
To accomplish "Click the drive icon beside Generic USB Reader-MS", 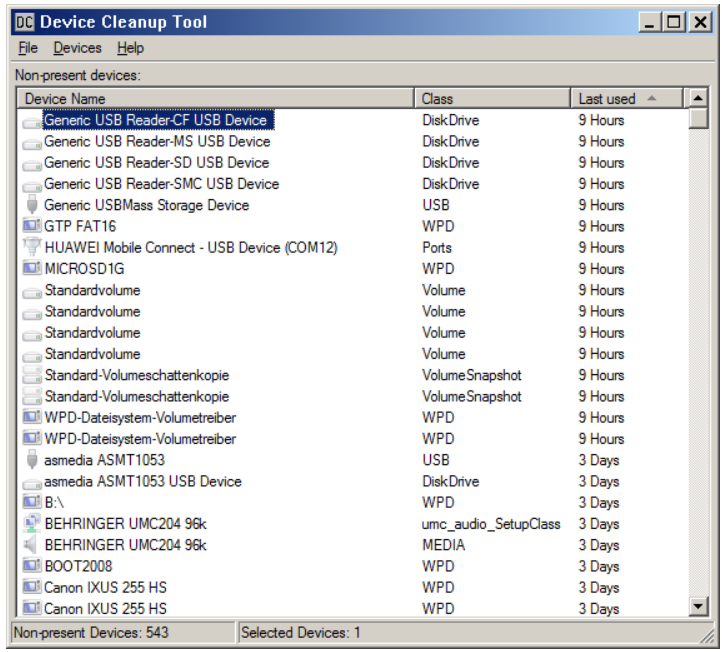I will click(32, 143).
